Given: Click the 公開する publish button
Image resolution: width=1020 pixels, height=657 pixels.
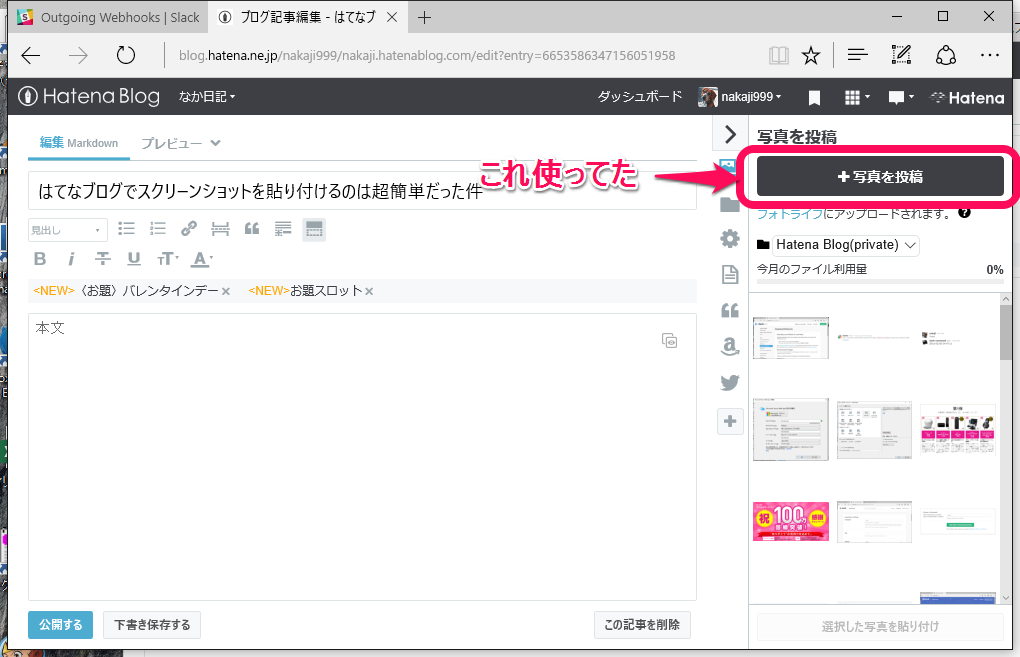Looking at the screenshot, I should pyautogui.click(x=60, y=624).
